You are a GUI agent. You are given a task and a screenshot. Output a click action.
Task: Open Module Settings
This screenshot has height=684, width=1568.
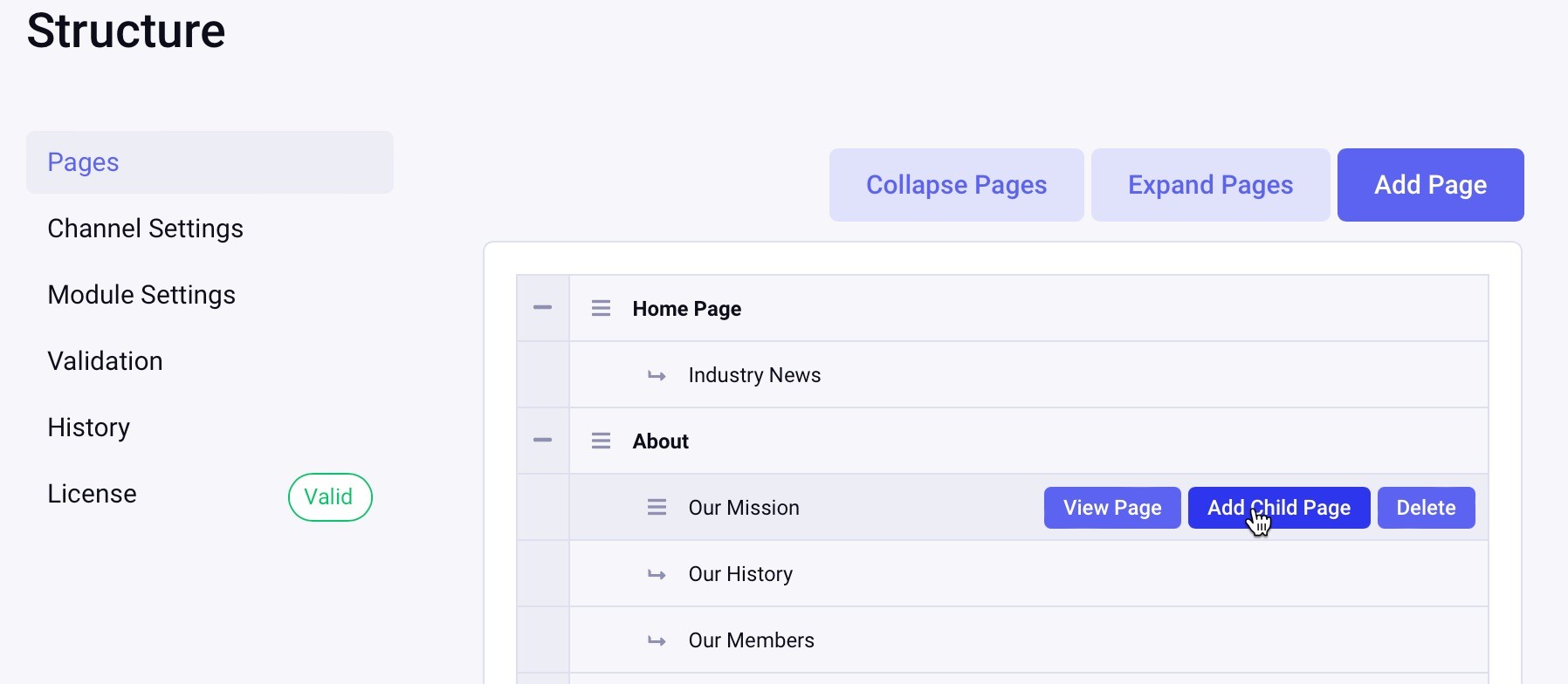pyautogui.click(x=141, y=295)
